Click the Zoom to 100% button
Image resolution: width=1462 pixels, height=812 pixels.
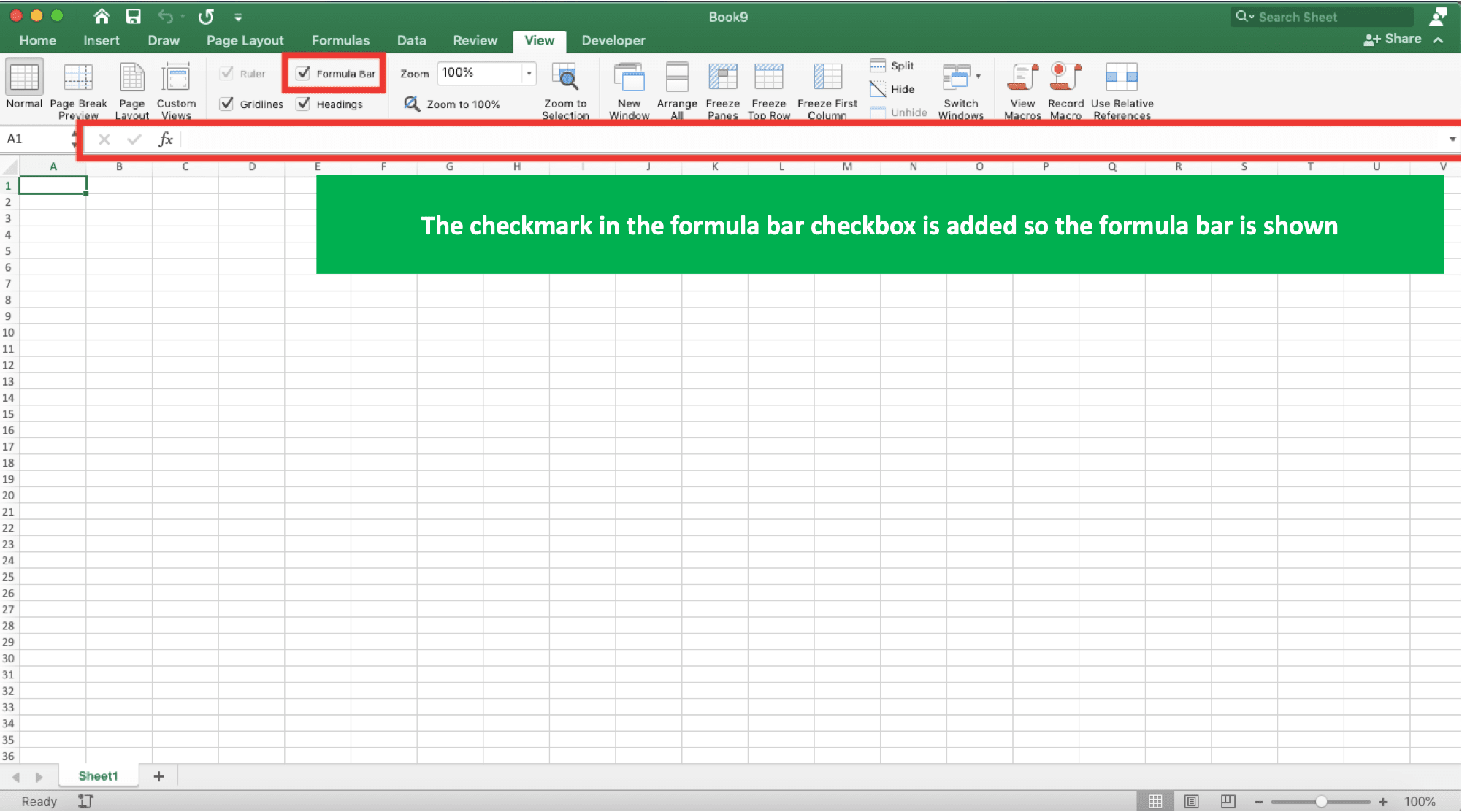point(453,103)
